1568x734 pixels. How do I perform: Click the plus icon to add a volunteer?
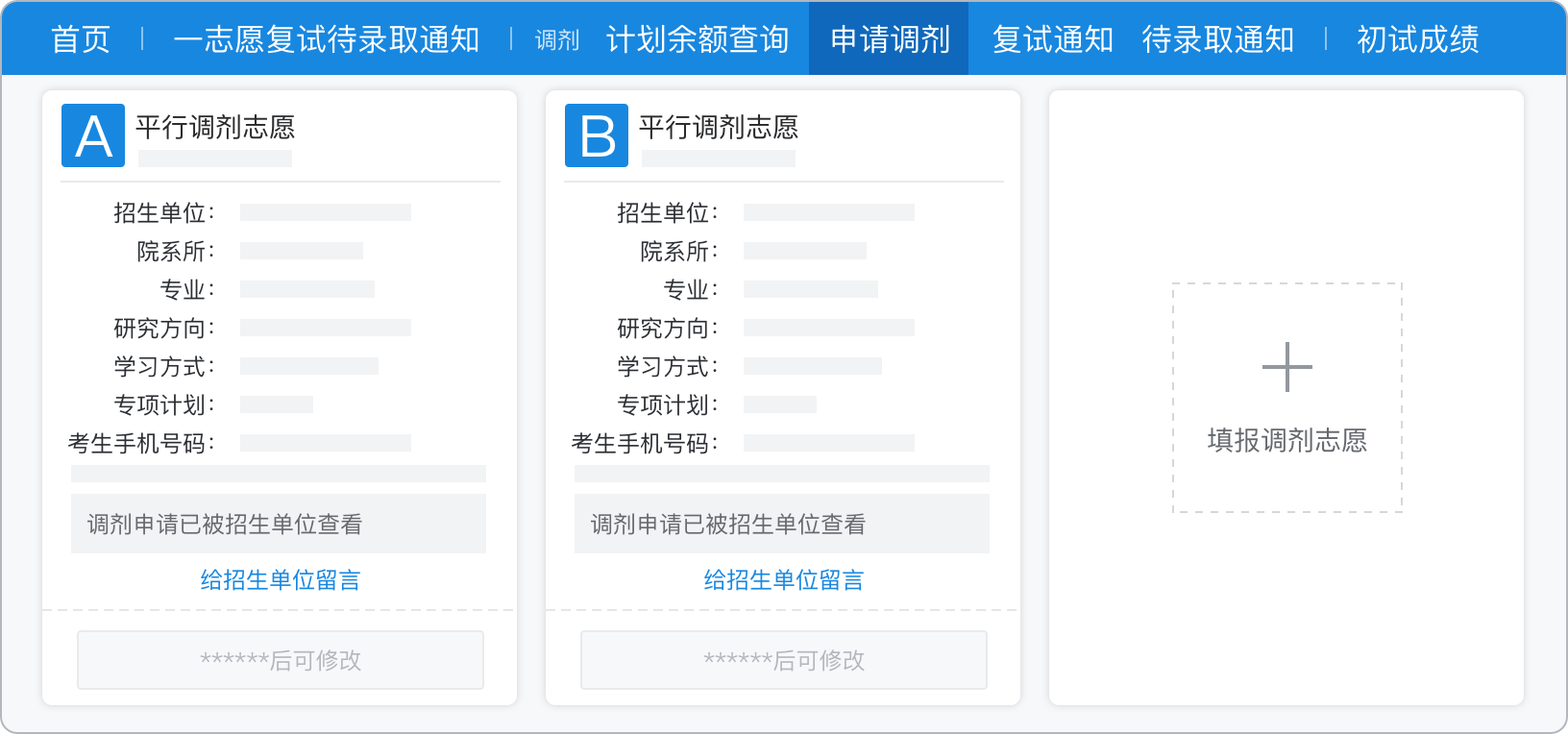1286,367
